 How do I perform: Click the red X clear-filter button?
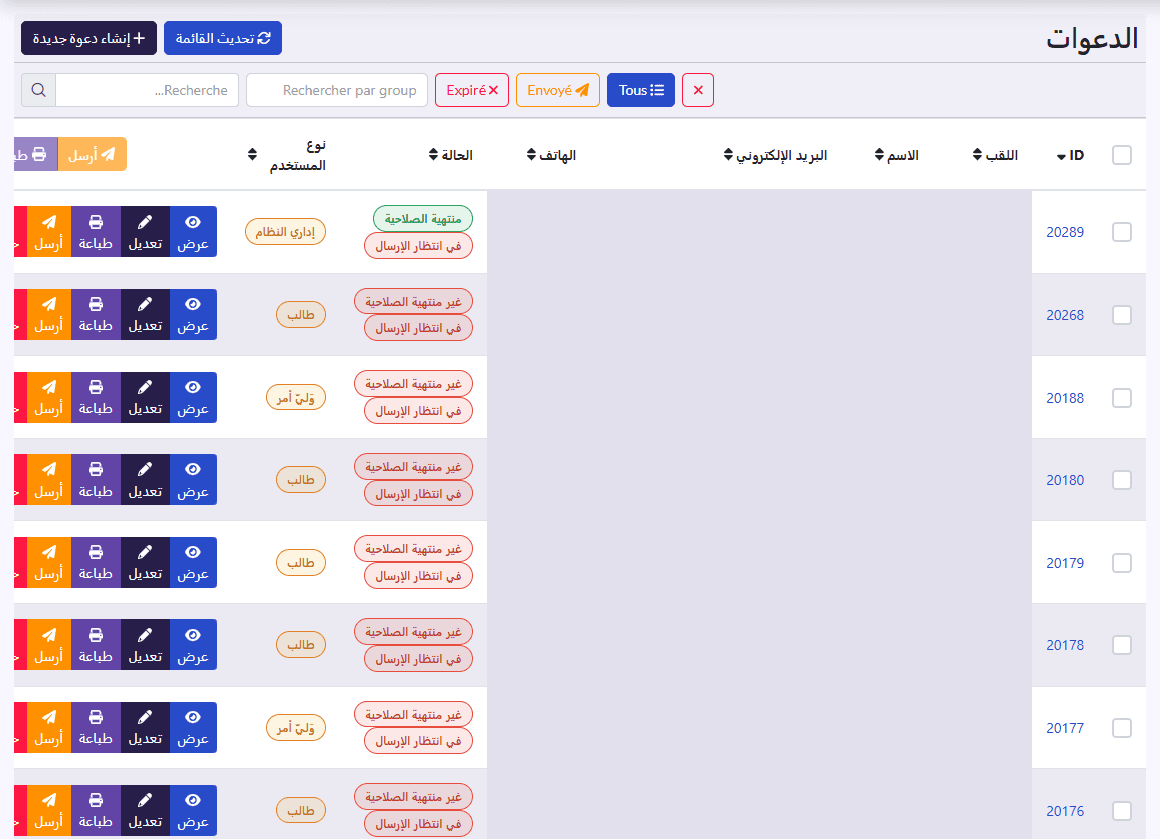click(x=698, y=90)
